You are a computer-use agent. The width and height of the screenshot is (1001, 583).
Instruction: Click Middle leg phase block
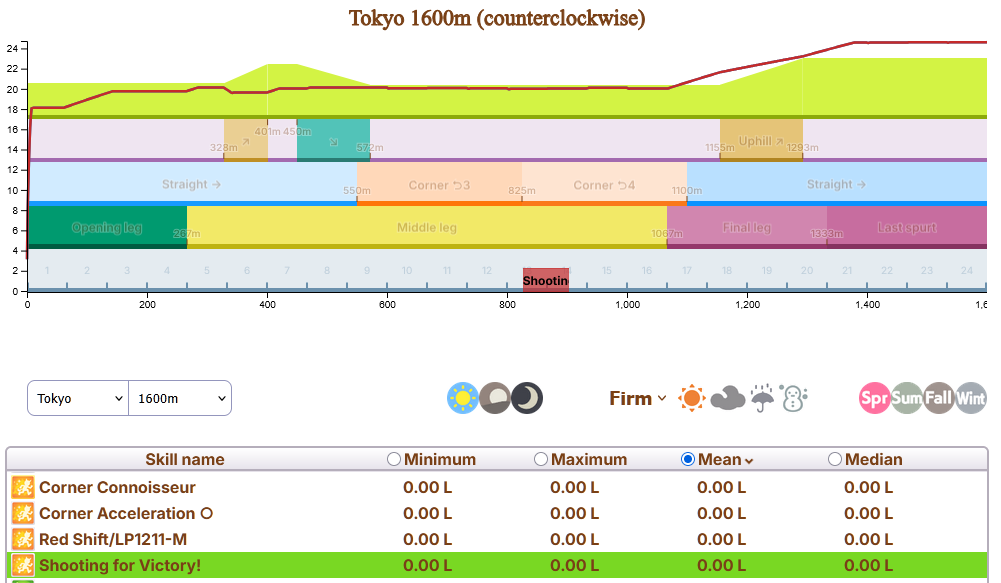(427, 227)
